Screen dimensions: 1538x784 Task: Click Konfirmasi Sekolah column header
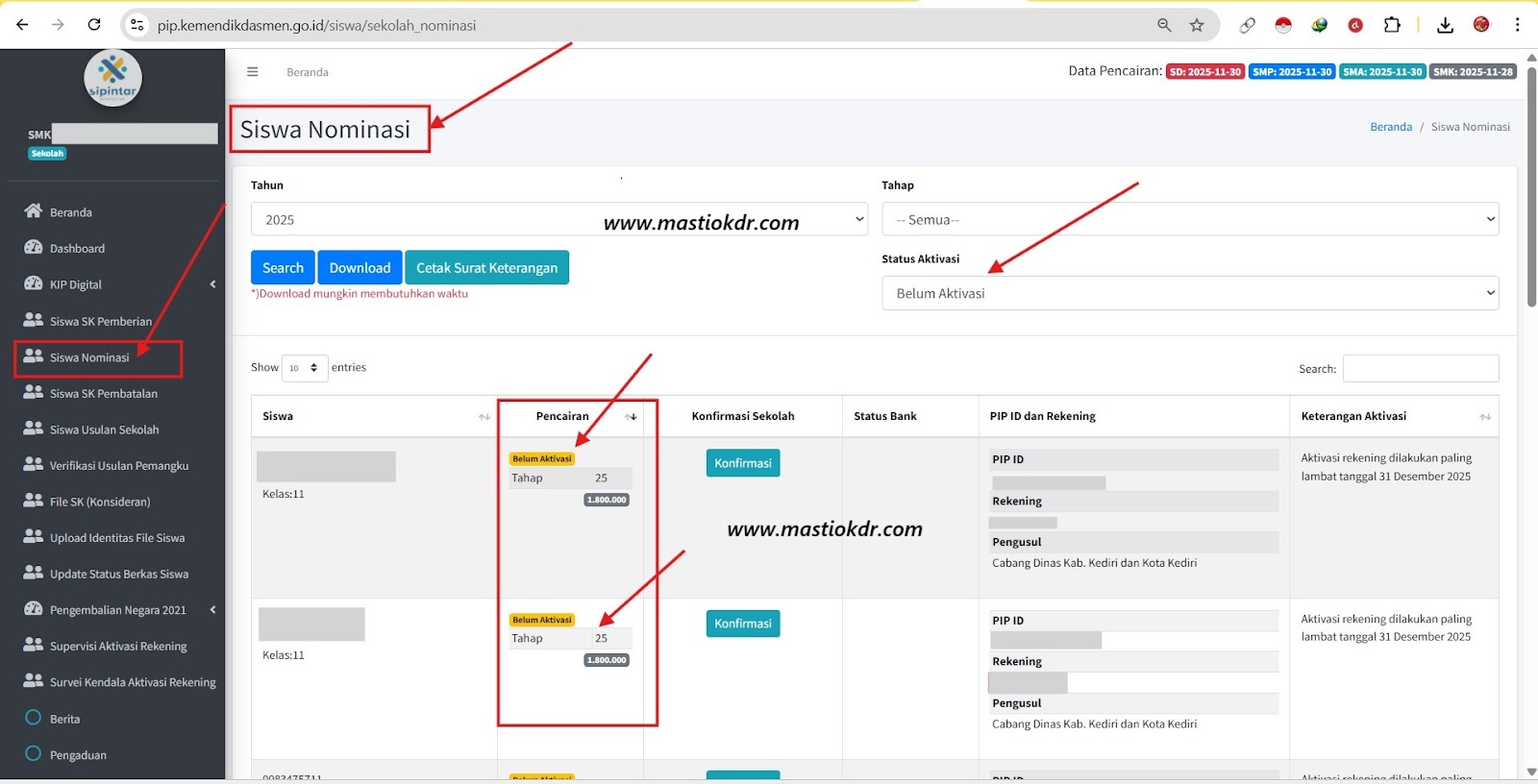point(743,416)
